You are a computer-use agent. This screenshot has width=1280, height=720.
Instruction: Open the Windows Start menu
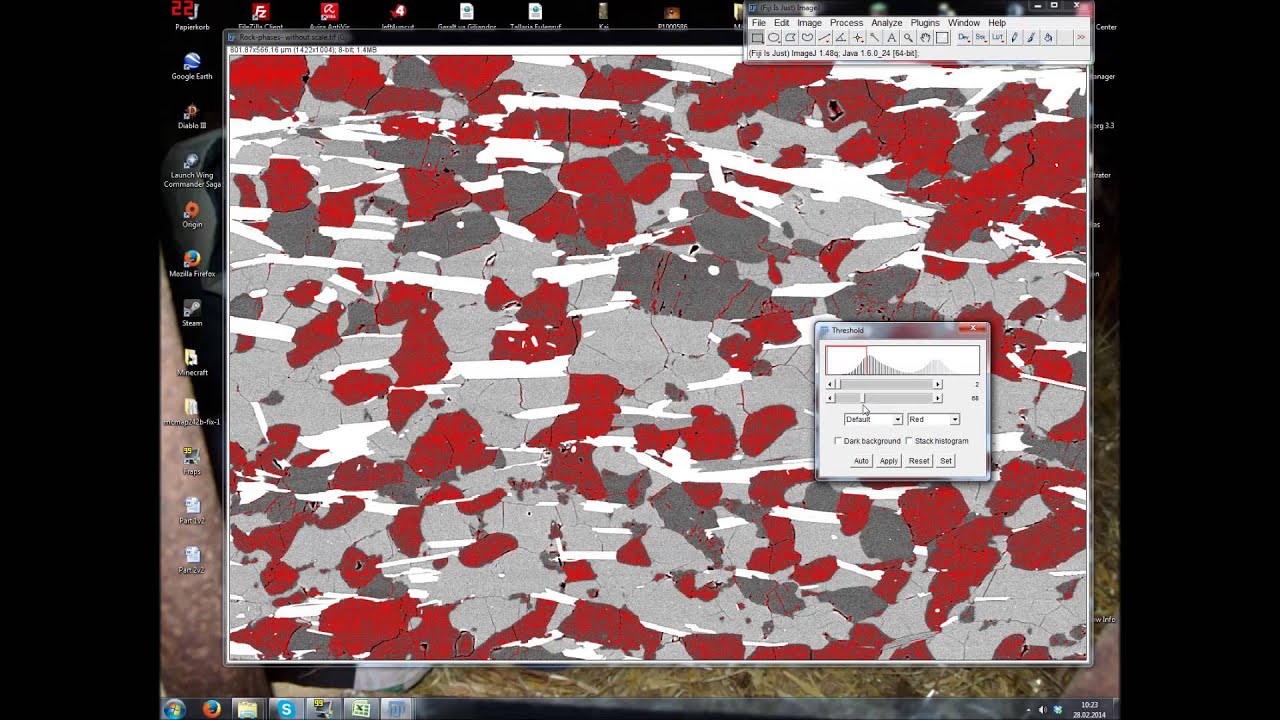(175, 709)
